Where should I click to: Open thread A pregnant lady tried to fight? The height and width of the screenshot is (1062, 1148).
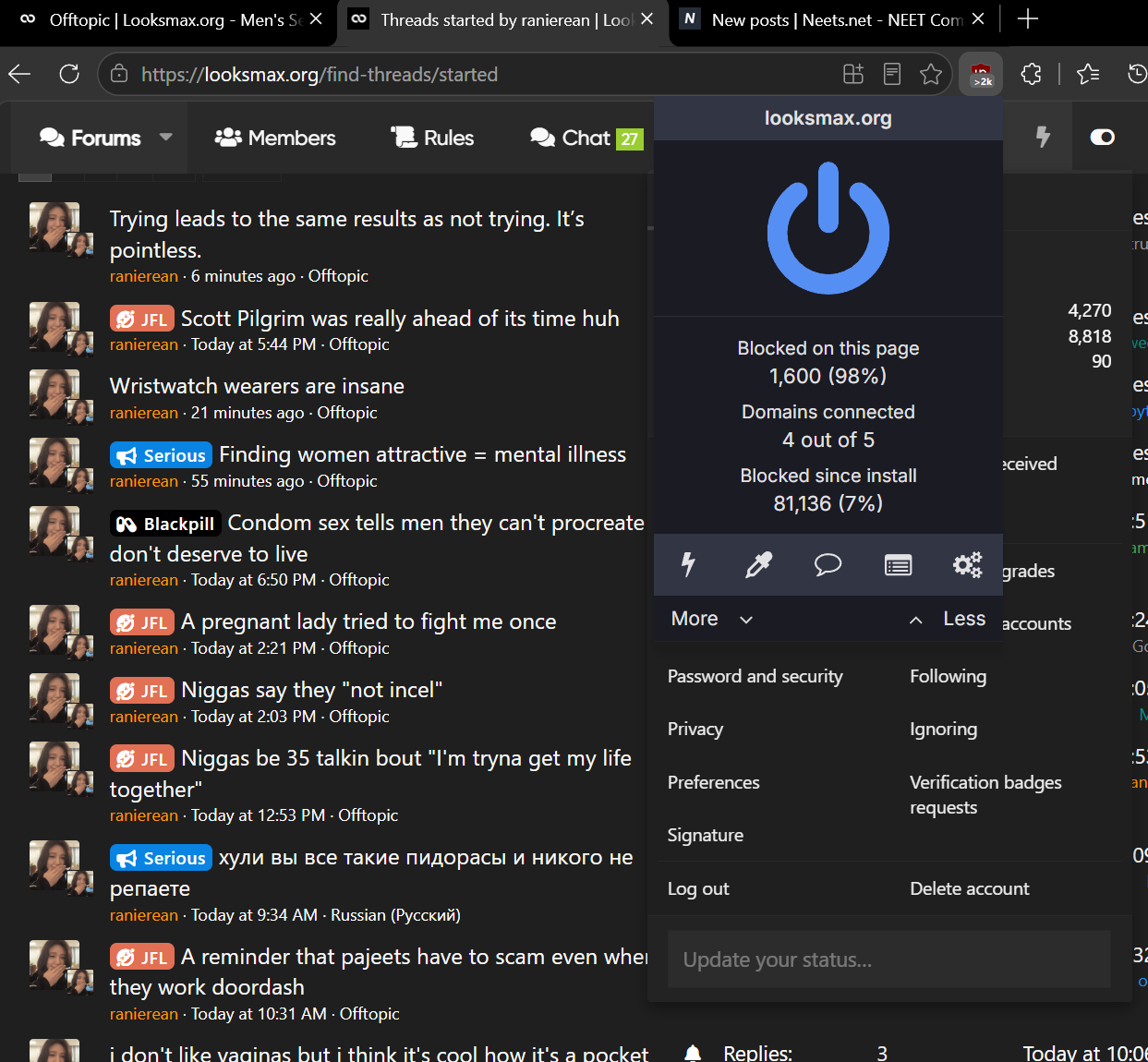click(x=369, y=622)
